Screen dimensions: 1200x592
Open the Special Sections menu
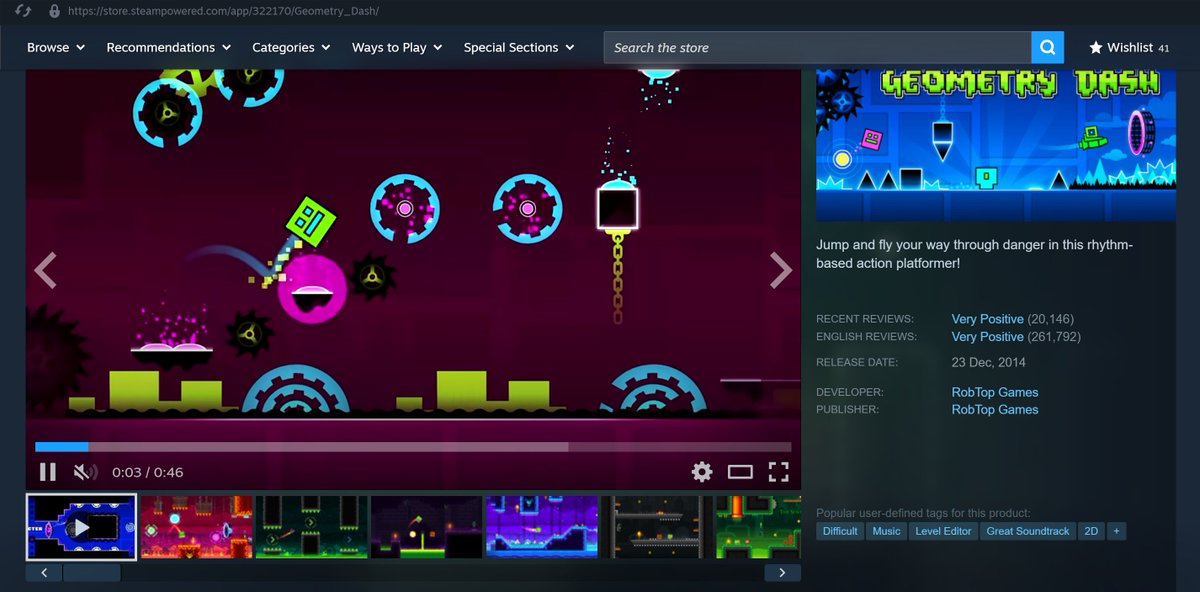(519, 47)
